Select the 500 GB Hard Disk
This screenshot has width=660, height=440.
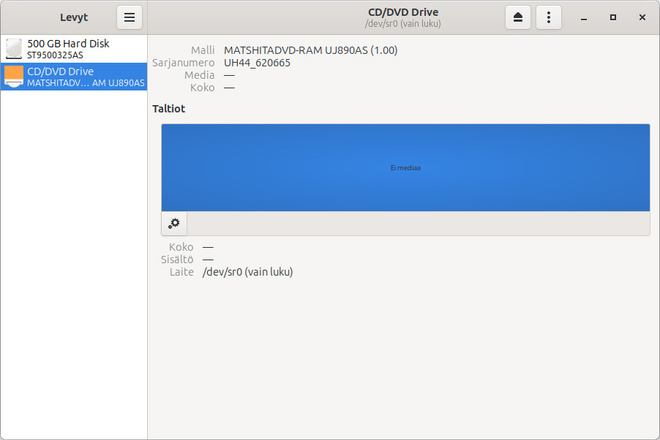click(x=74, y=49)
